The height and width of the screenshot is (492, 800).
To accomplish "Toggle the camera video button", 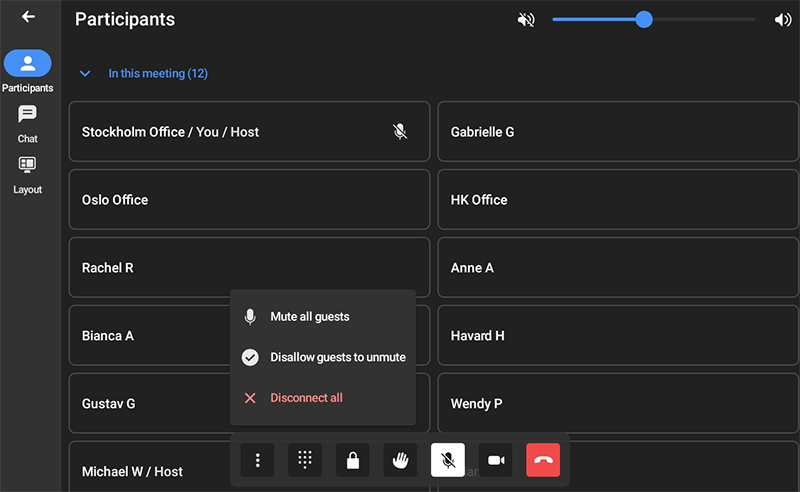I will [495, 460].
